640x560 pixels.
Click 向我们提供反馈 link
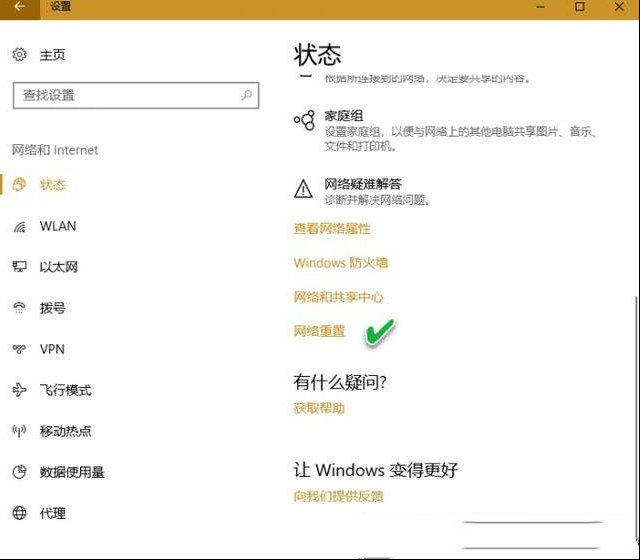click(338, 496)
